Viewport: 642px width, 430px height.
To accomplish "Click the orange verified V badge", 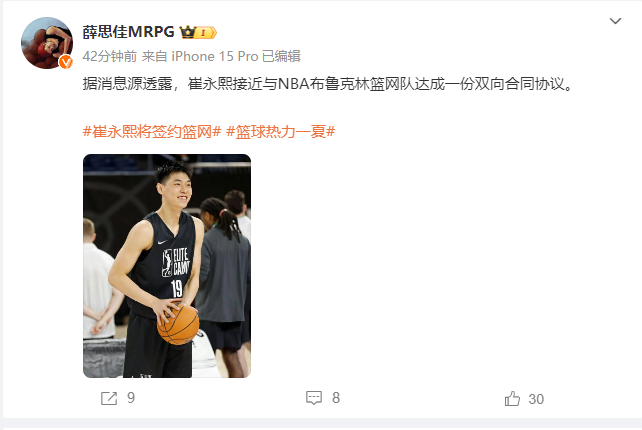I will coord(66,62).
